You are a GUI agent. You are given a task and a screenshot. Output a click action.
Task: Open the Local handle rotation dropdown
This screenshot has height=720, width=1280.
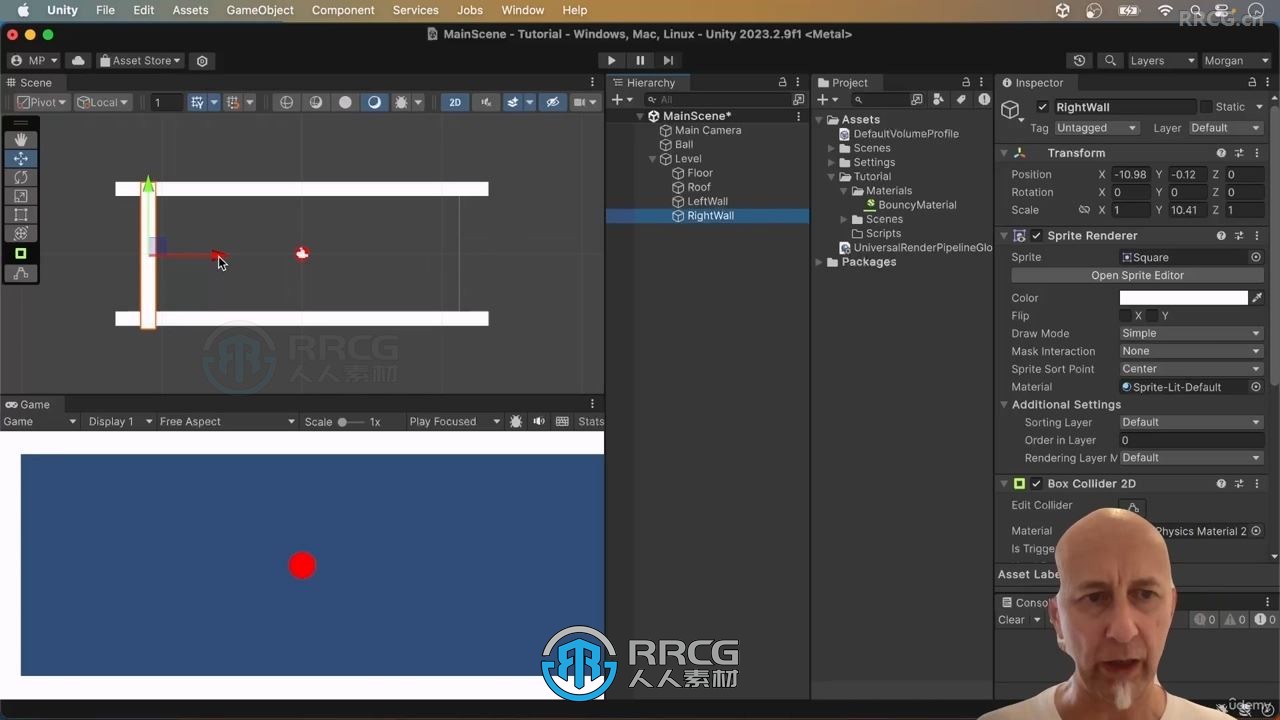point(104,102)
